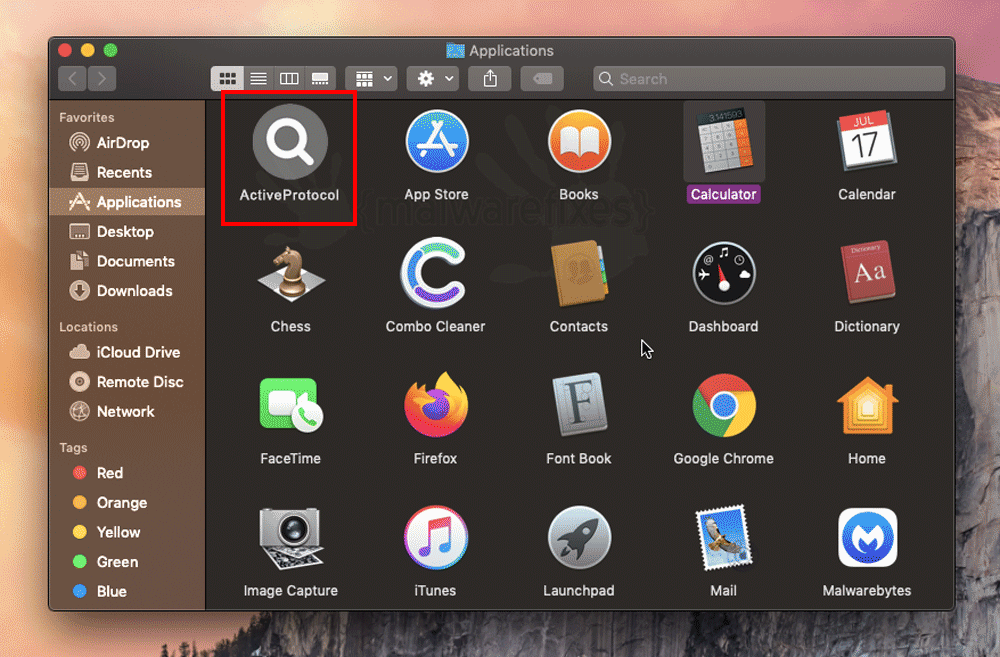
Task: Pick the Launchpad app icon
Action: (x=579, y=538)
